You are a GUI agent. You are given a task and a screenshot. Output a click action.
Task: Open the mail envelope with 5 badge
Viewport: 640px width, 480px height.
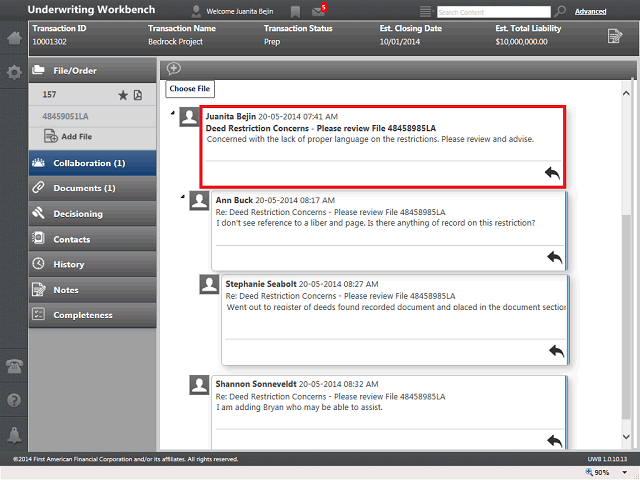[x=318, y=11]
